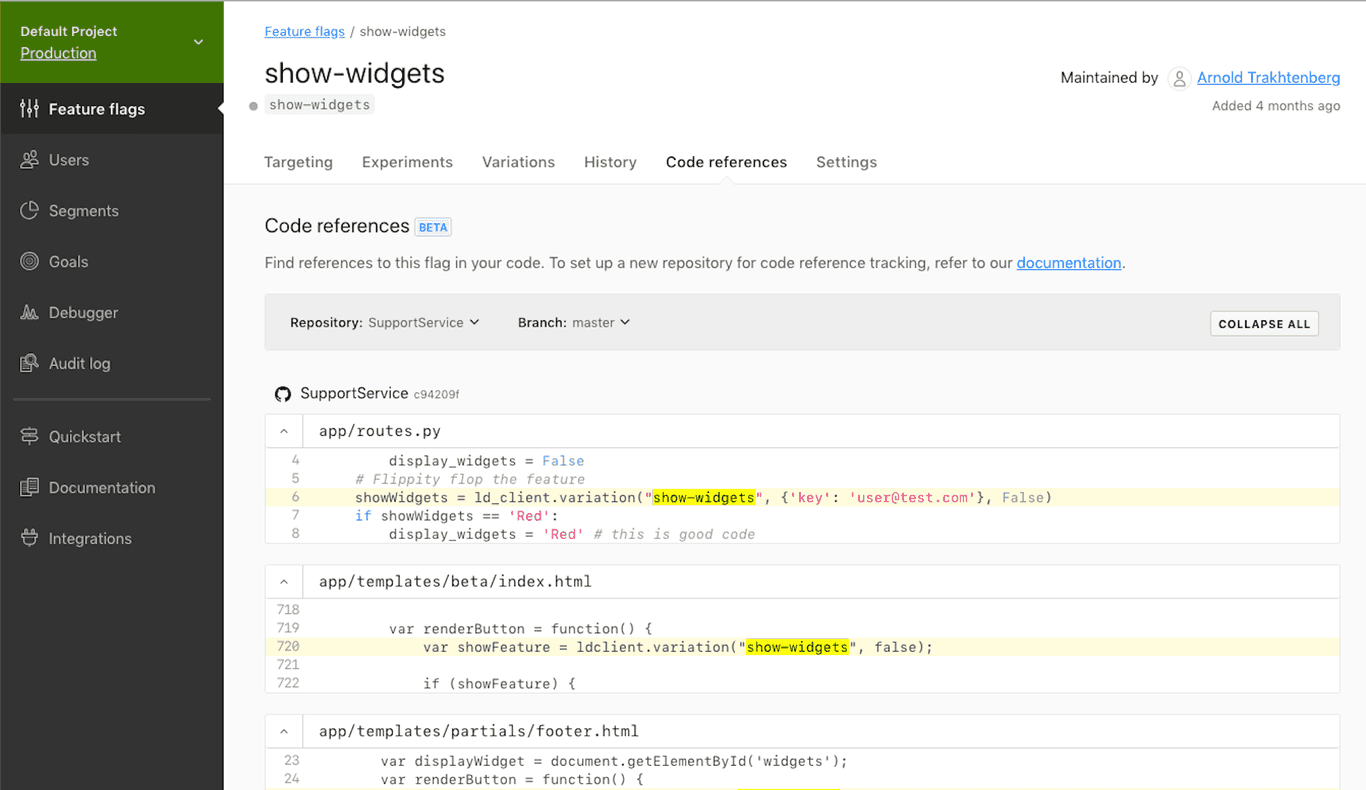The image size is (1366, 790).
Task: Open the Segments section icon
Action: pyautogui.click(x=31, y=210)
